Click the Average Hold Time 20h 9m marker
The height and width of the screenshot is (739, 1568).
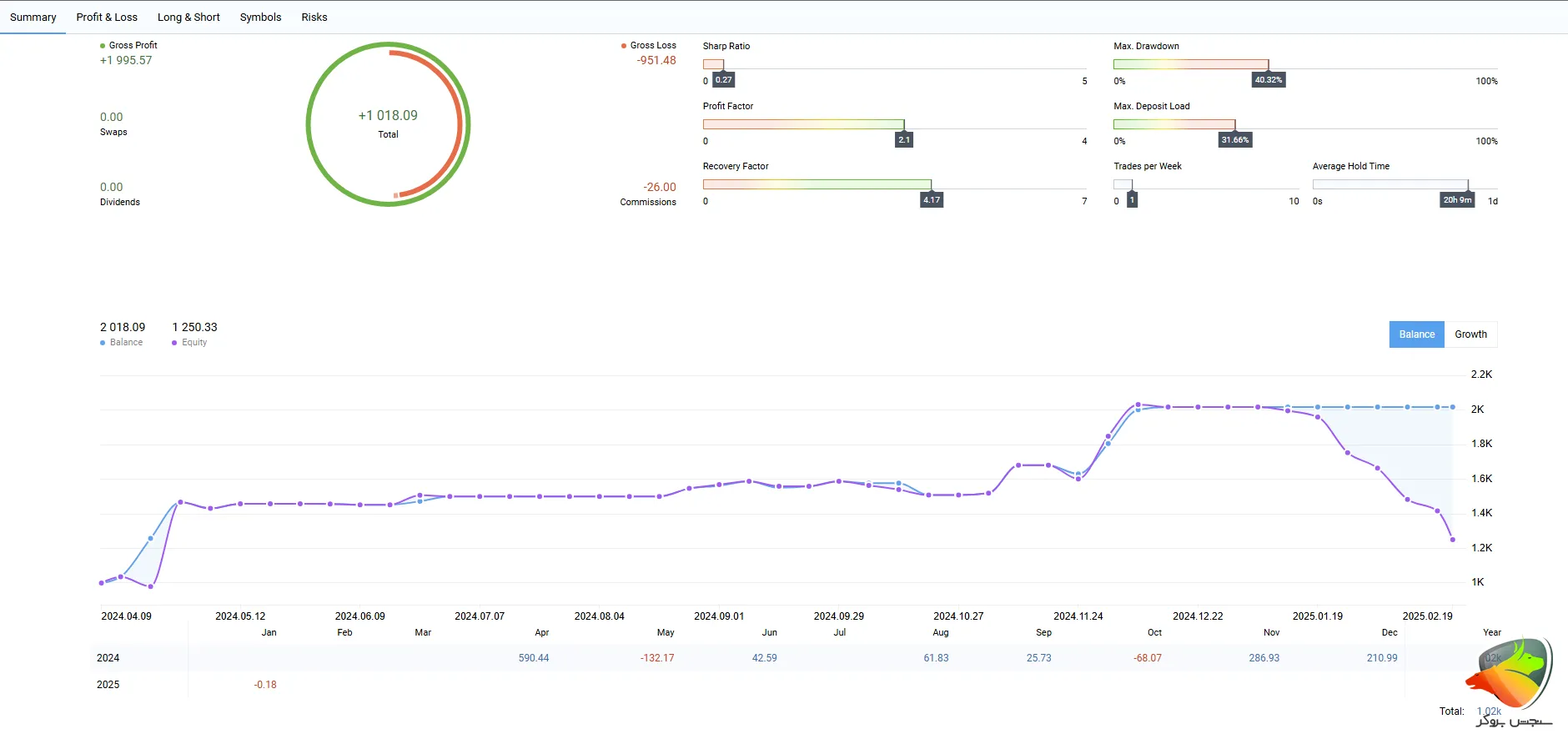(x=1458, y=200)
